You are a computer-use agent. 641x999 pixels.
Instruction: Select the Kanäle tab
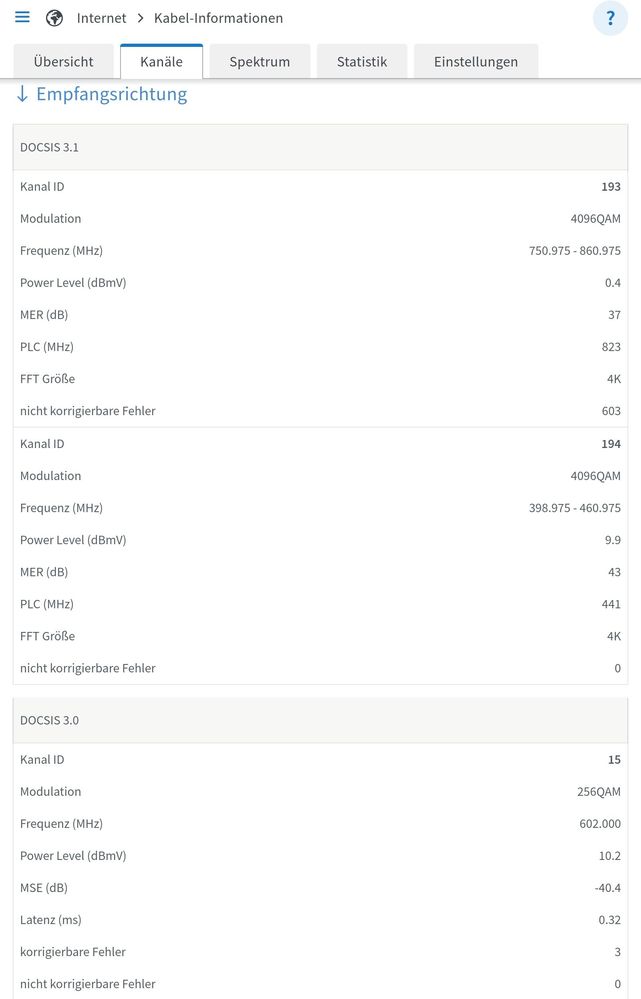pos(161,62)
